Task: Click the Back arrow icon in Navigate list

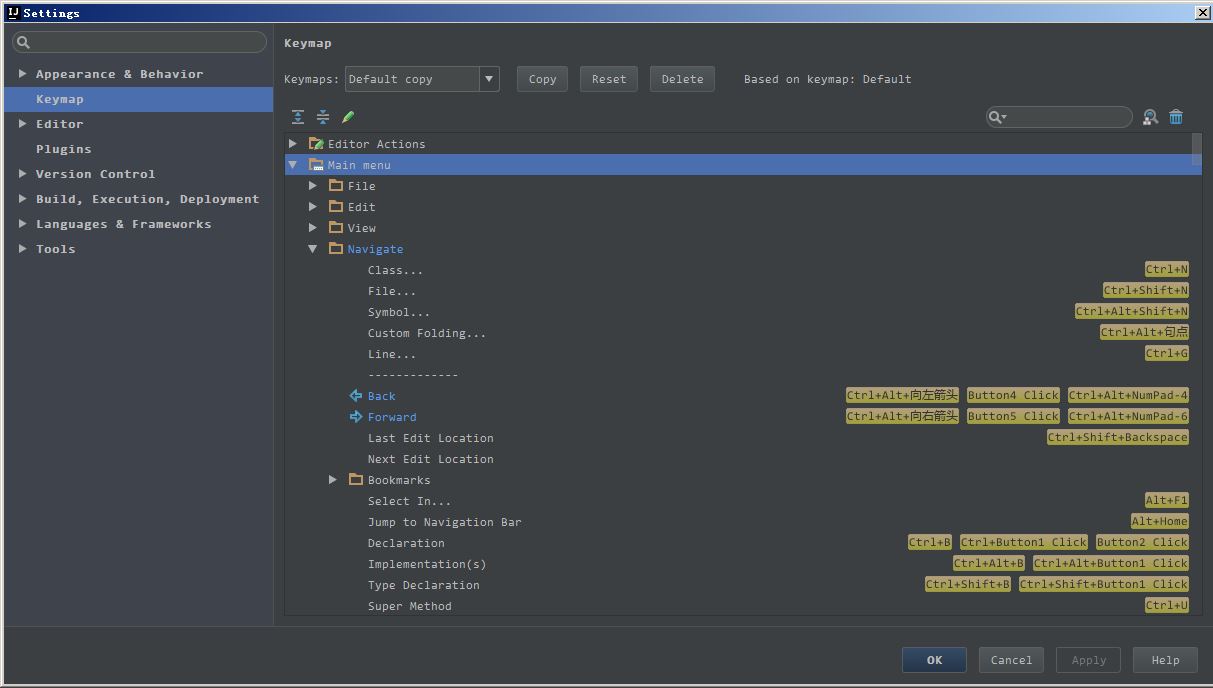Action: coord(355,396)
